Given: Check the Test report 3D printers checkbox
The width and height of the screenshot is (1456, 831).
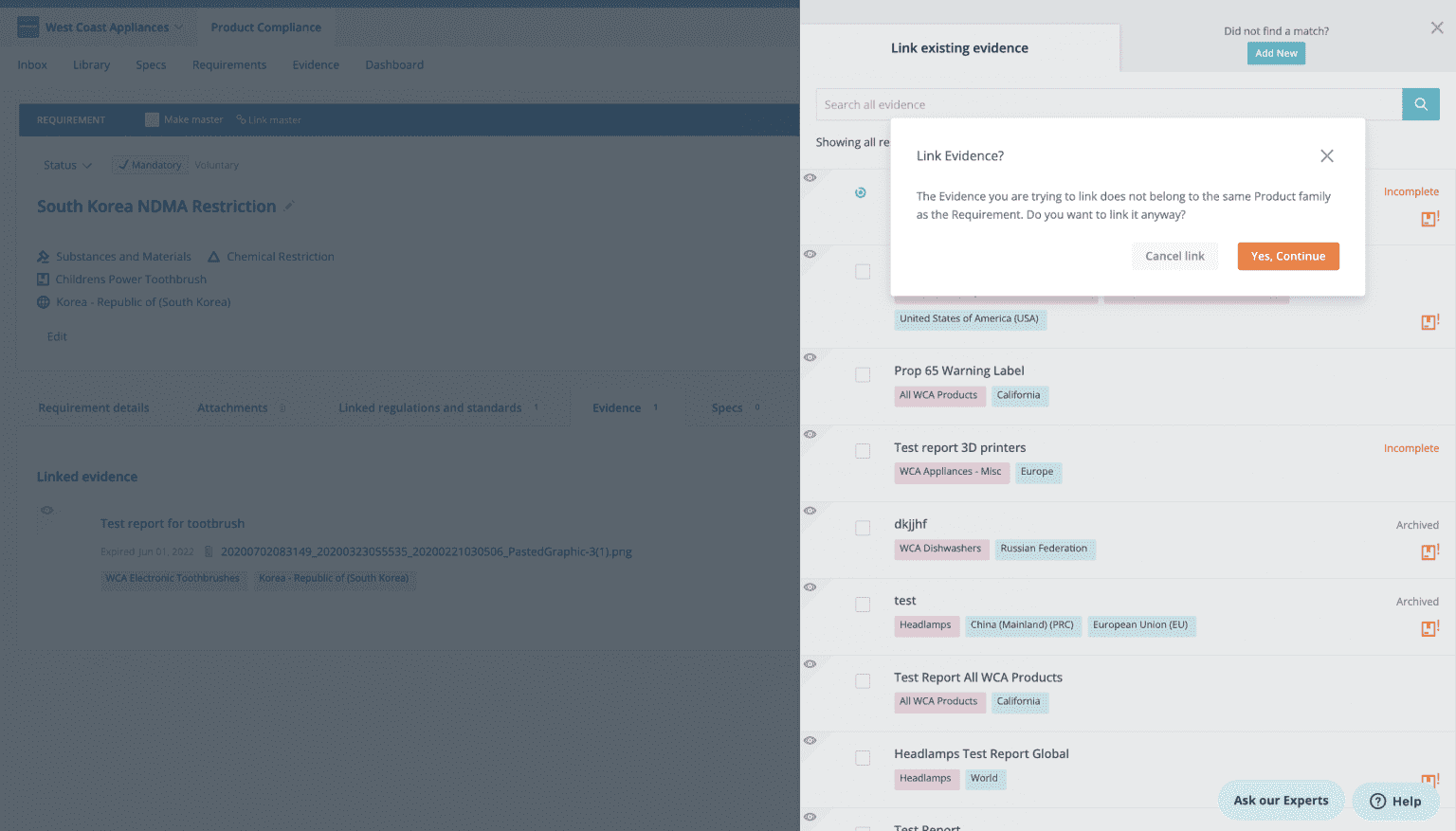Looking at the screenshot, I should pyautogui.click(x=863, y=451).
